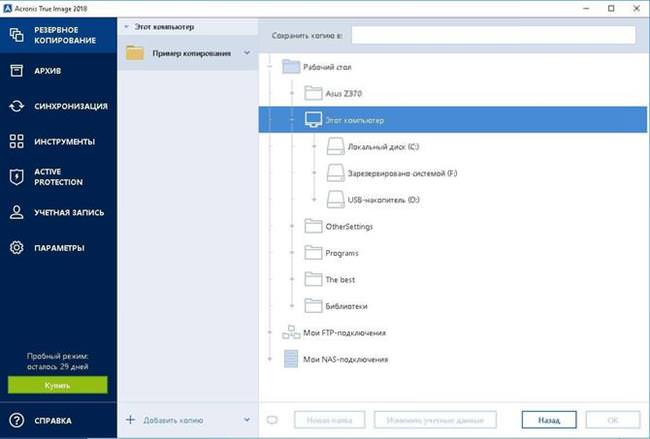The width and height of the screenshot is (650, 439).
Task: Click the OtherSettings folder icon
Action: tap(313, 226)
